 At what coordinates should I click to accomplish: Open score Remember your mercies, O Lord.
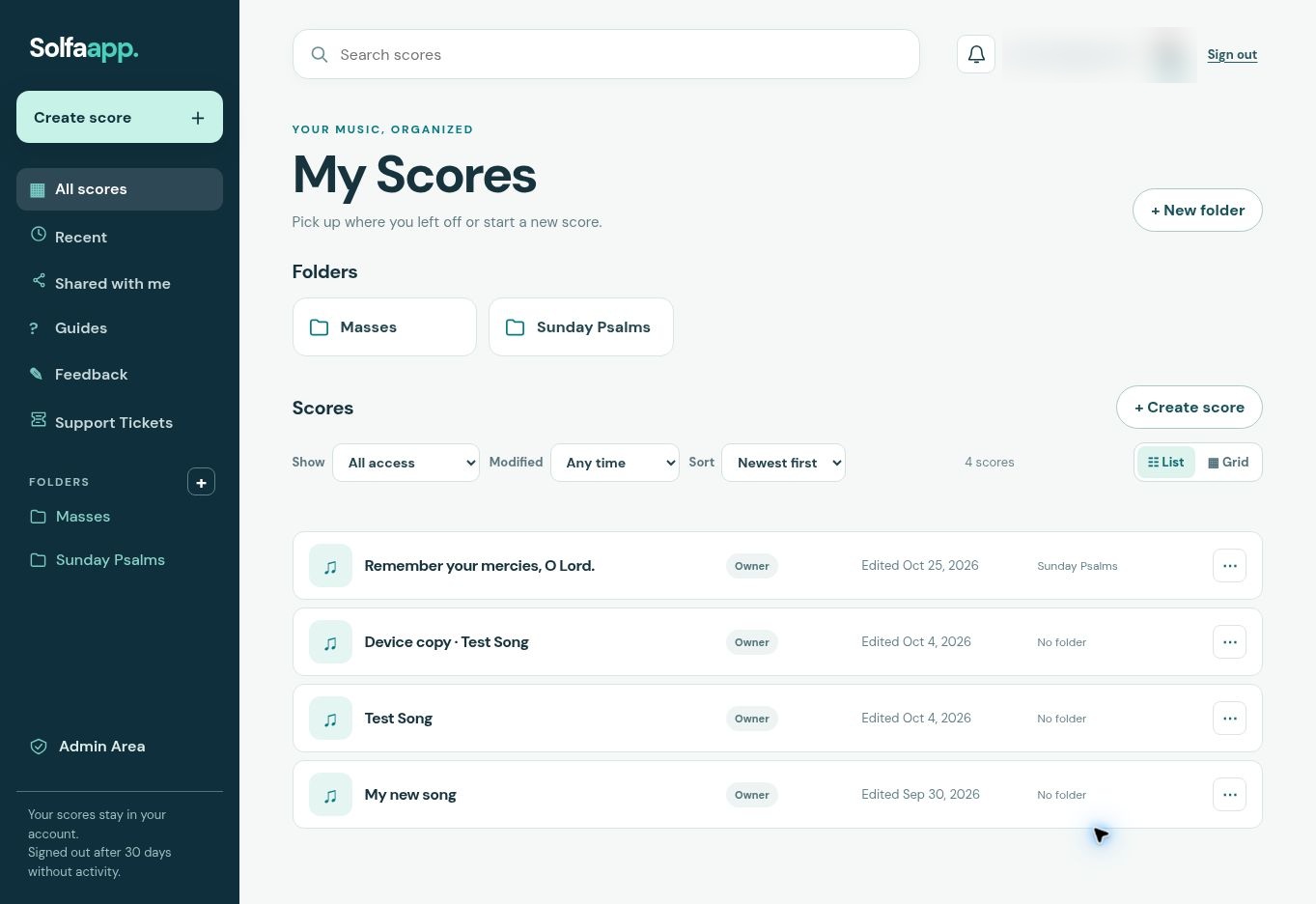pyautogui.click(x=479, y=566)
